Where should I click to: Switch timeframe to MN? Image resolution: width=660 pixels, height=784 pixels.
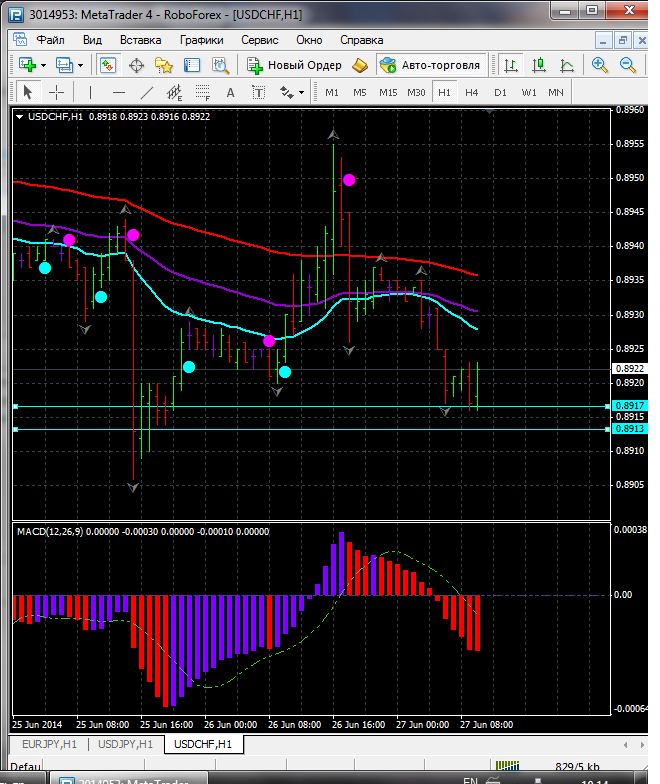[556, 92]
